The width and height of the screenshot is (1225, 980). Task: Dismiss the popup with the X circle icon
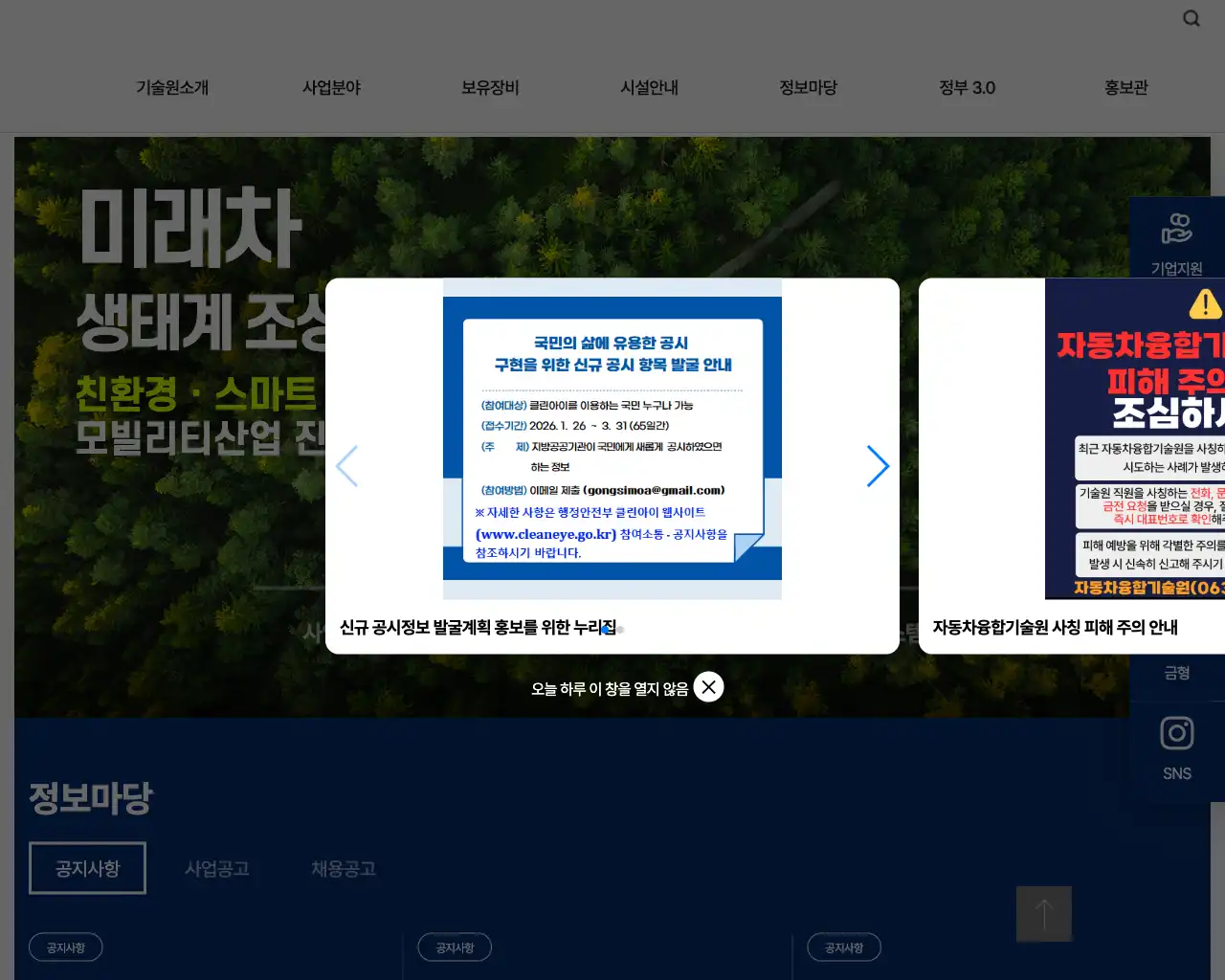pos(708,686)
